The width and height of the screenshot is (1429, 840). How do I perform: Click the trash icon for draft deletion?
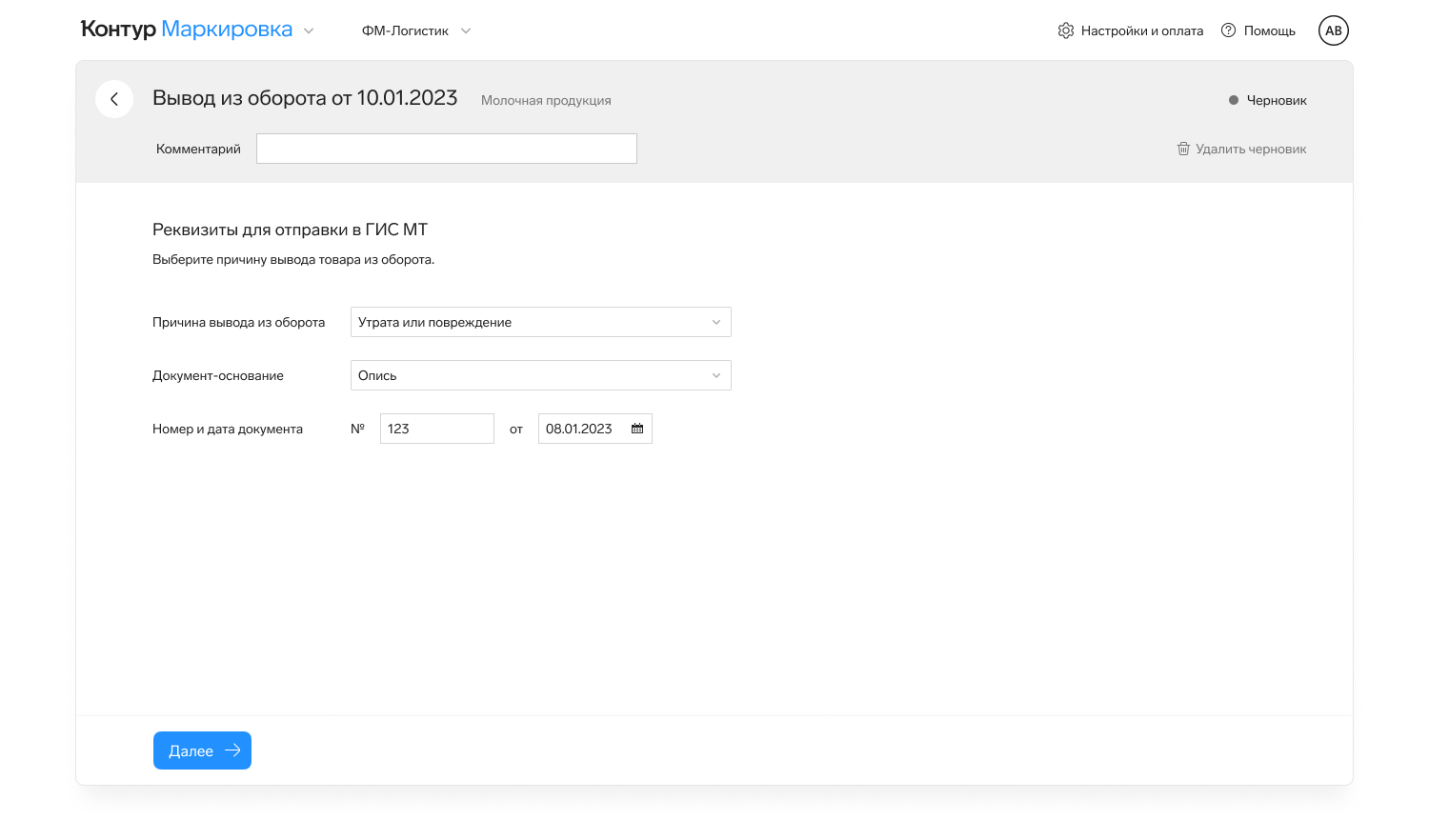1183,149
